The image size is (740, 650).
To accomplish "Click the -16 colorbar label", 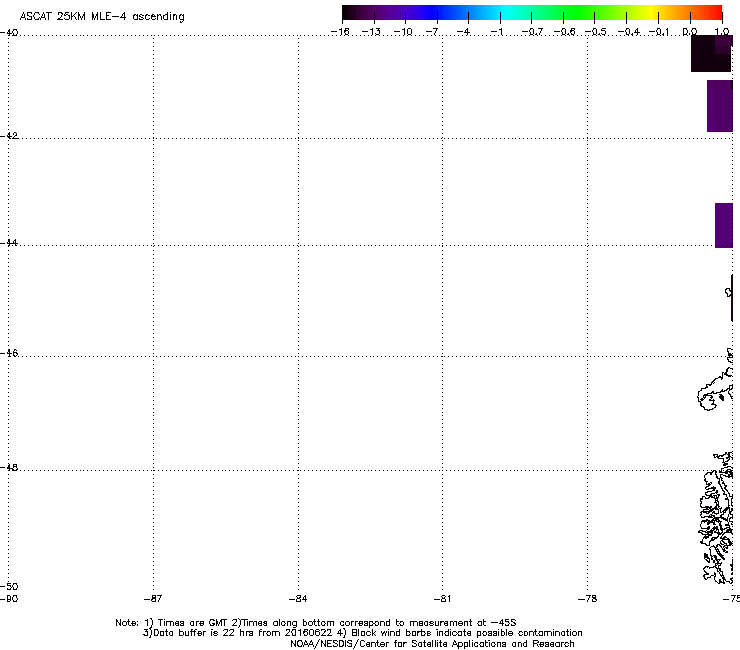I will coord(340,32).
